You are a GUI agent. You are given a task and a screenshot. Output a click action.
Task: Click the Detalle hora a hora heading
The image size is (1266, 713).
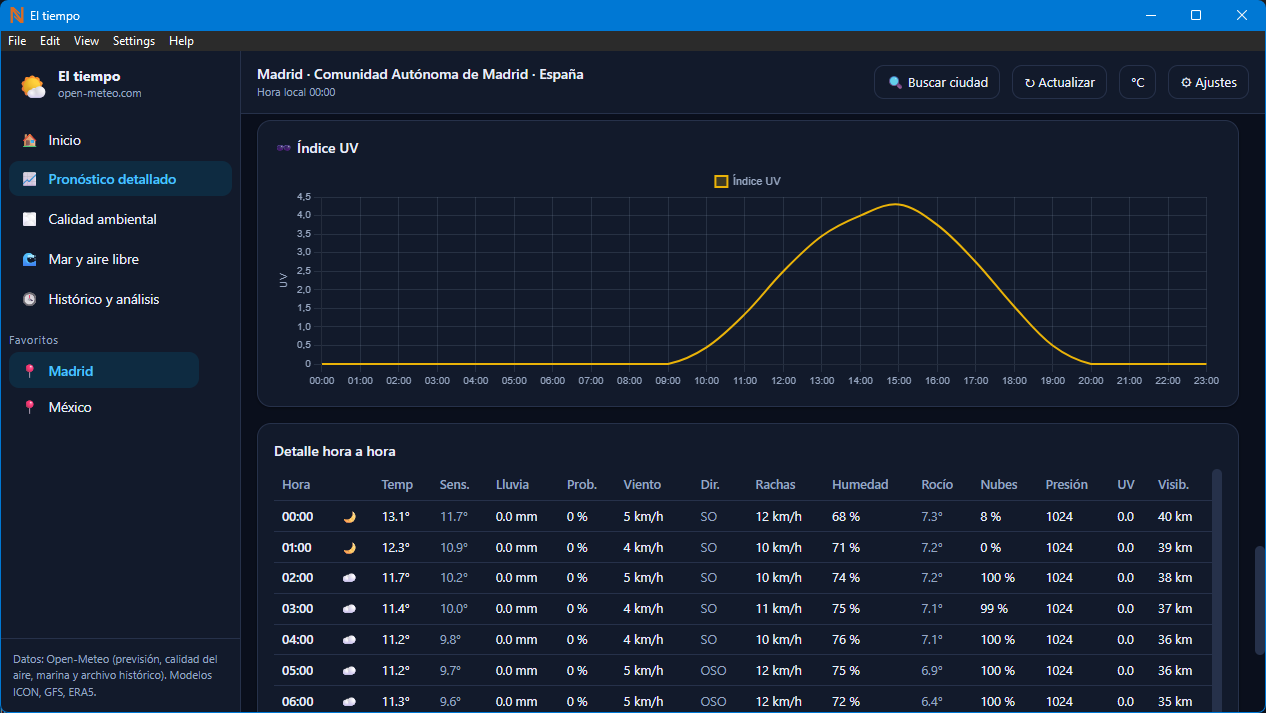(x=335, y=452)
